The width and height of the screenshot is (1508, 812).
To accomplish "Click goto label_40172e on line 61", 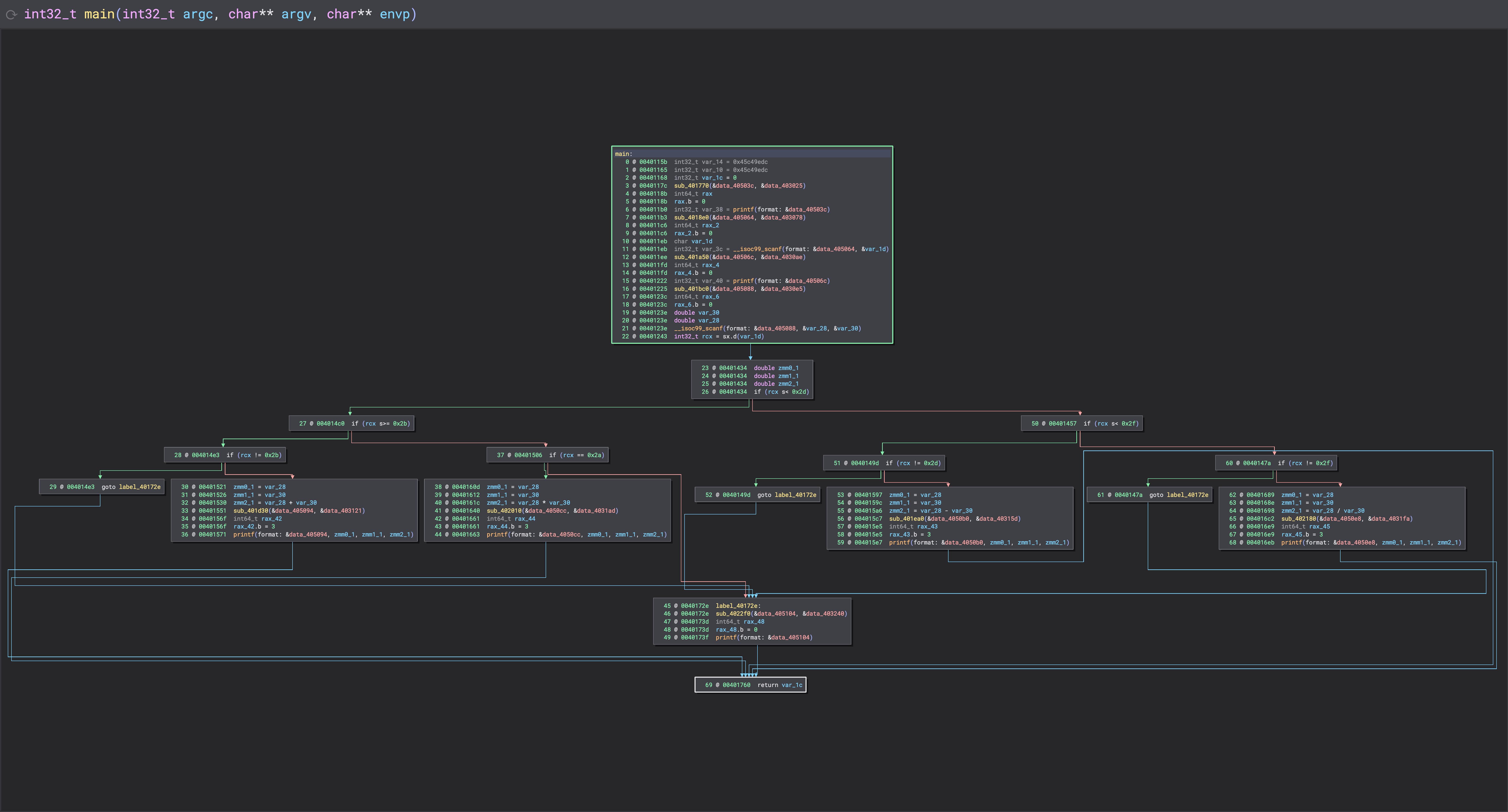I will (x=1178, y=495).
